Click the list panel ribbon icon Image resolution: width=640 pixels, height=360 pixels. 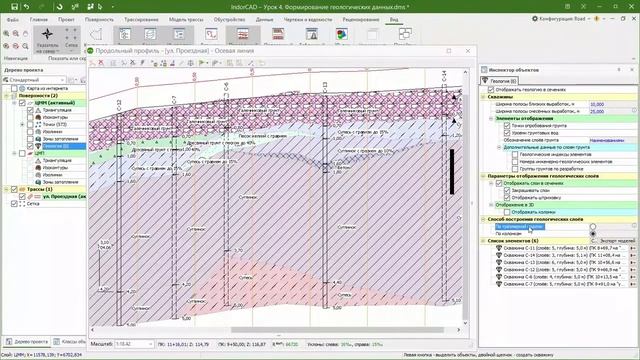pyautogui.click(x=178, y=35)
